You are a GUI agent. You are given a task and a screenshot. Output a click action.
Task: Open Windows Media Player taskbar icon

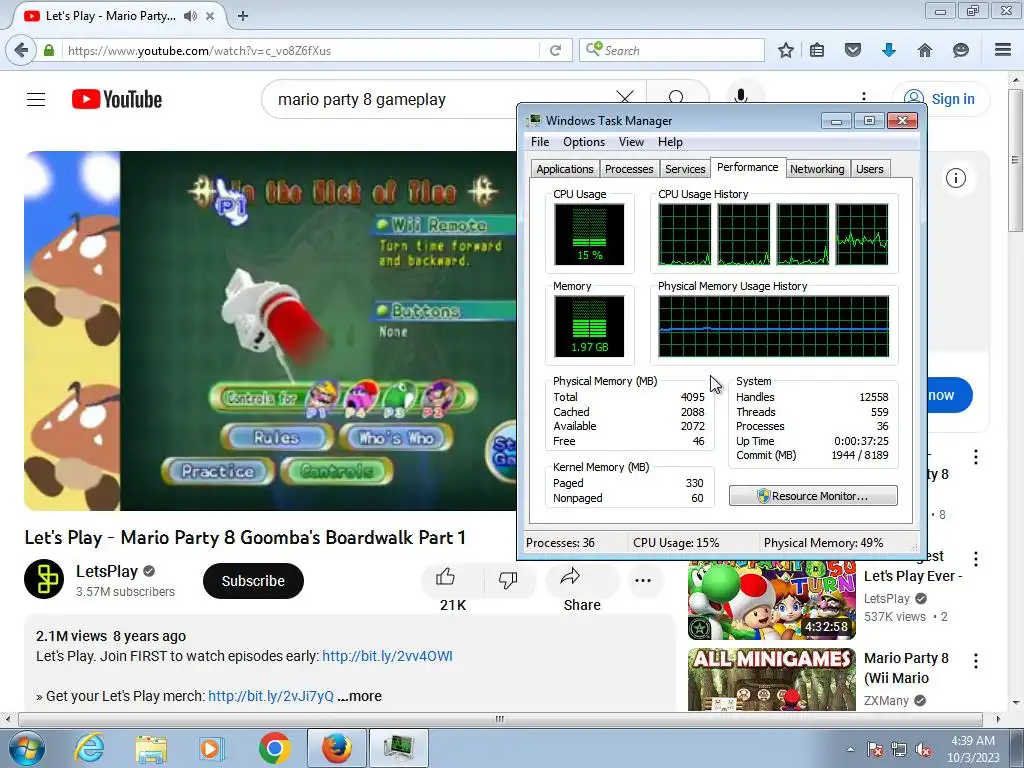(211, 748)
